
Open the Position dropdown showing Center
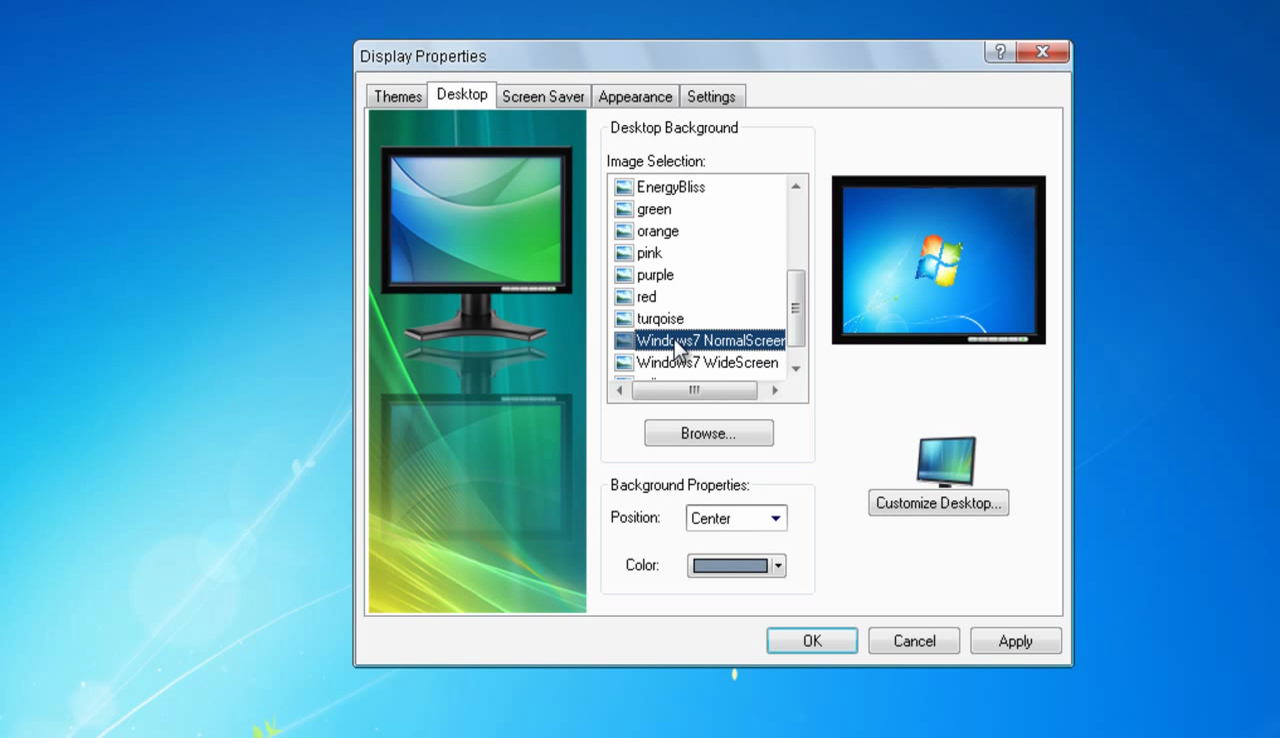click(x=737, y=518)
